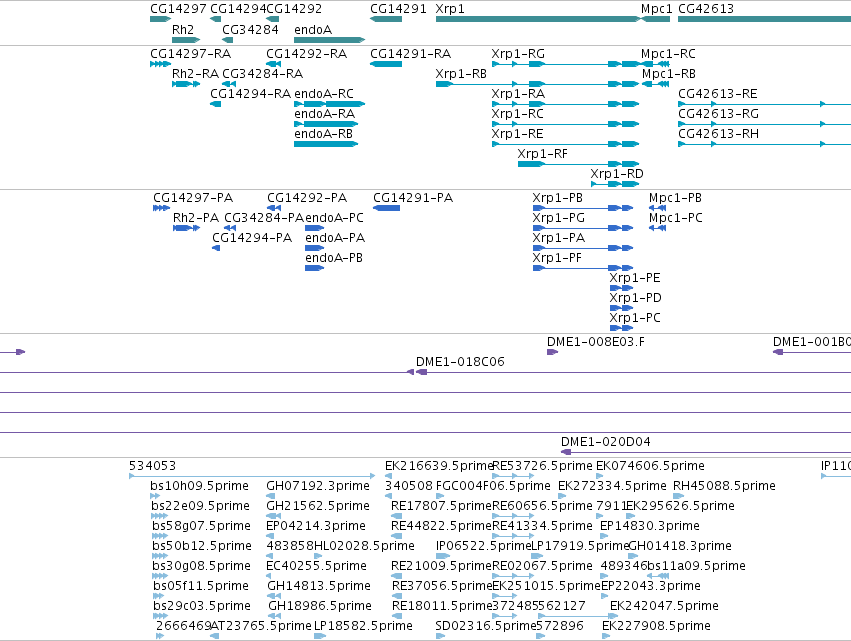851x641 pixels.
Task: Select protein label Xrp1-PD
Action: coord(635,299)
